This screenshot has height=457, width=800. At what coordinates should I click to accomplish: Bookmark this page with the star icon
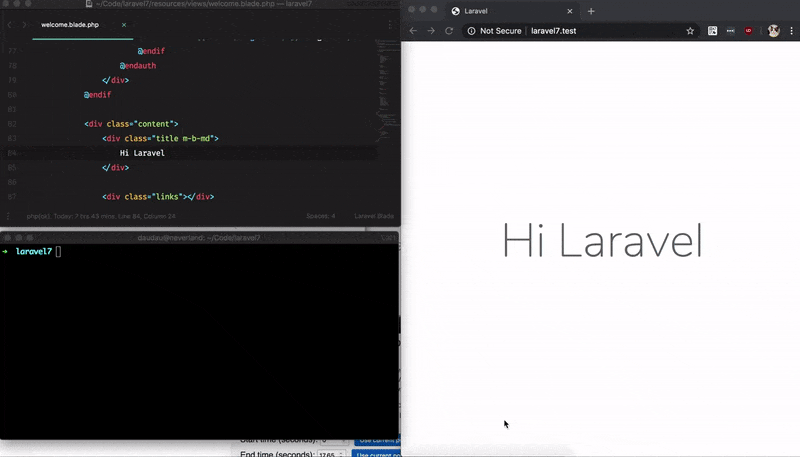690,31
